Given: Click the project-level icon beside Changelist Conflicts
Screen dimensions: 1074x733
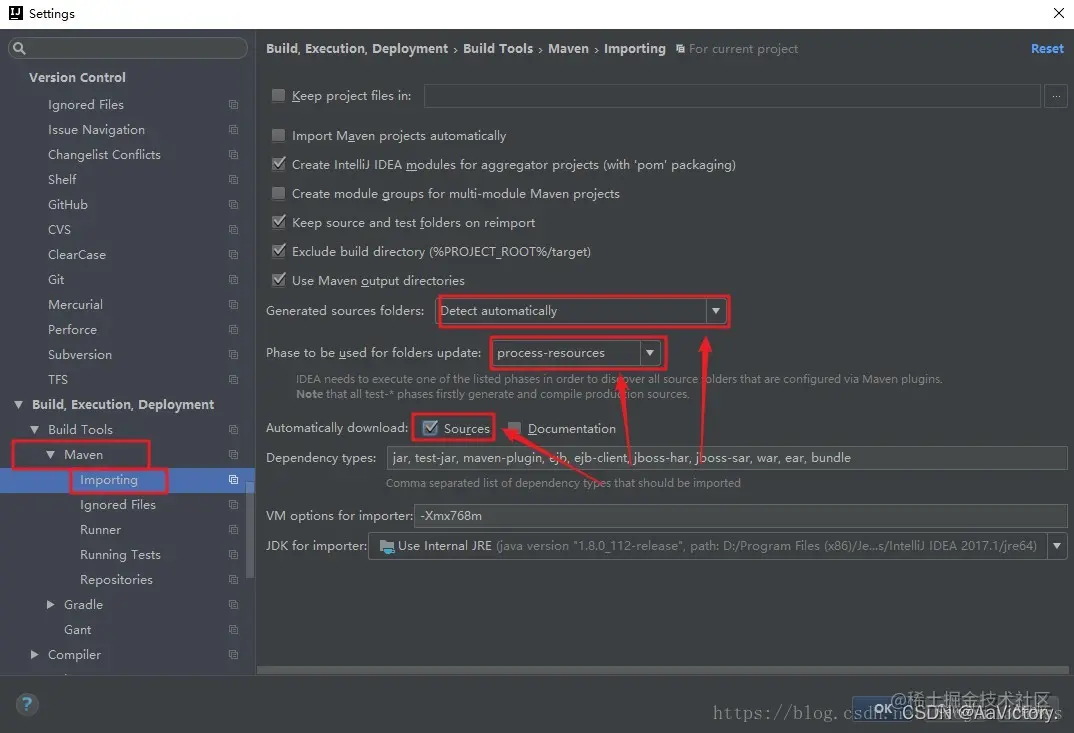Looking at the screenshot, I should [233, 155].
